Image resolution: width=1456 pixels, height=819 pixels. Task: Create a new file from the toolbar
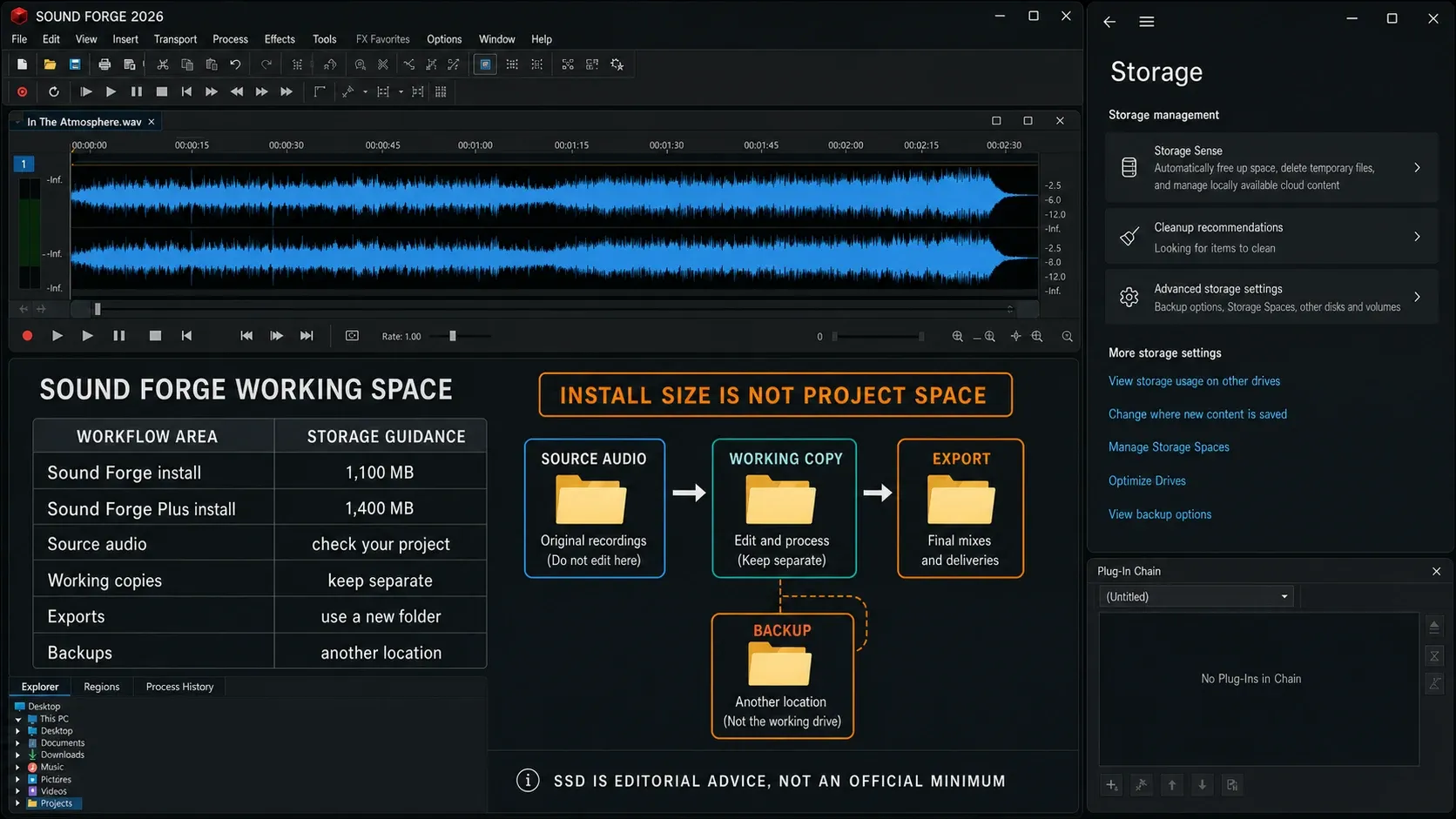tap(23, 64)
